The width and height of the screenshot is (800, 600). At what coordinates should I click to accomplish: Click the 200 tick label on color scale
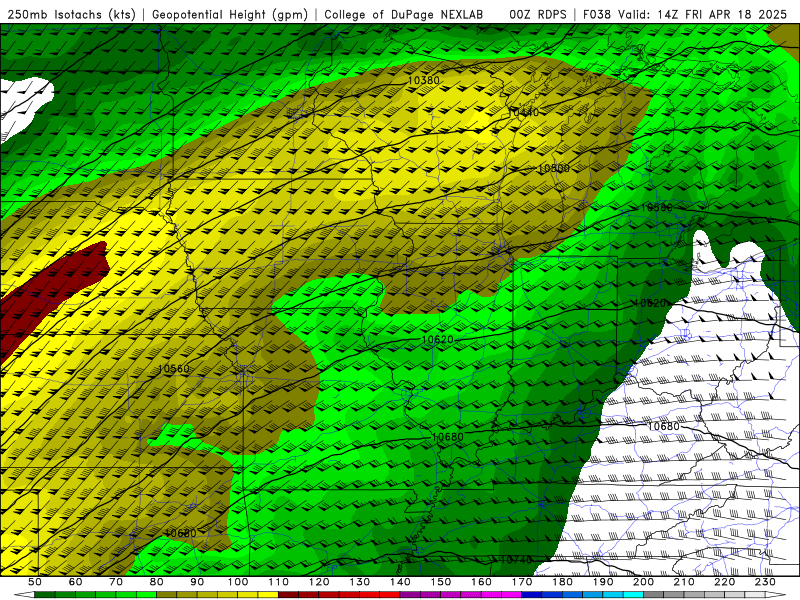(643, 582)
